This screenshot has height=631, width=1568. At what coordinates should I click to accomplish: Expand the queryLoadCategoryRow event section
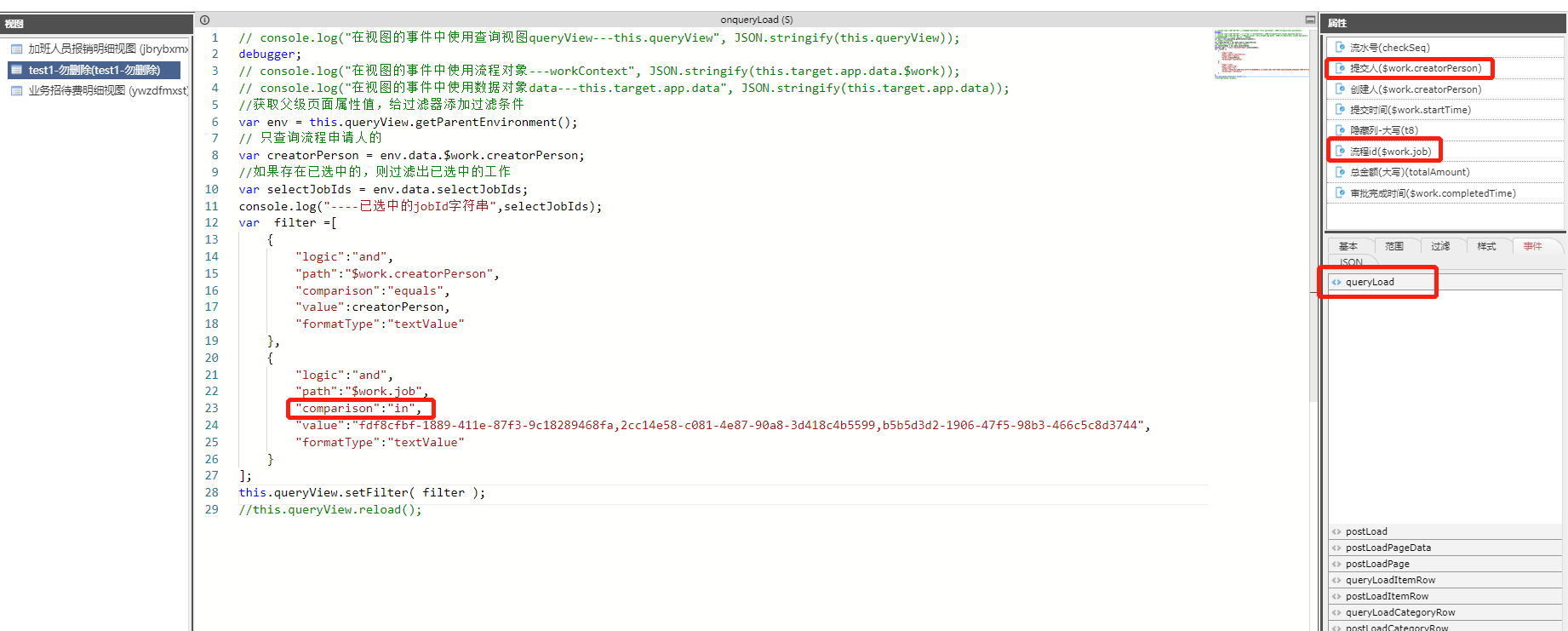pyautogui.click(x=1445, y=613)
